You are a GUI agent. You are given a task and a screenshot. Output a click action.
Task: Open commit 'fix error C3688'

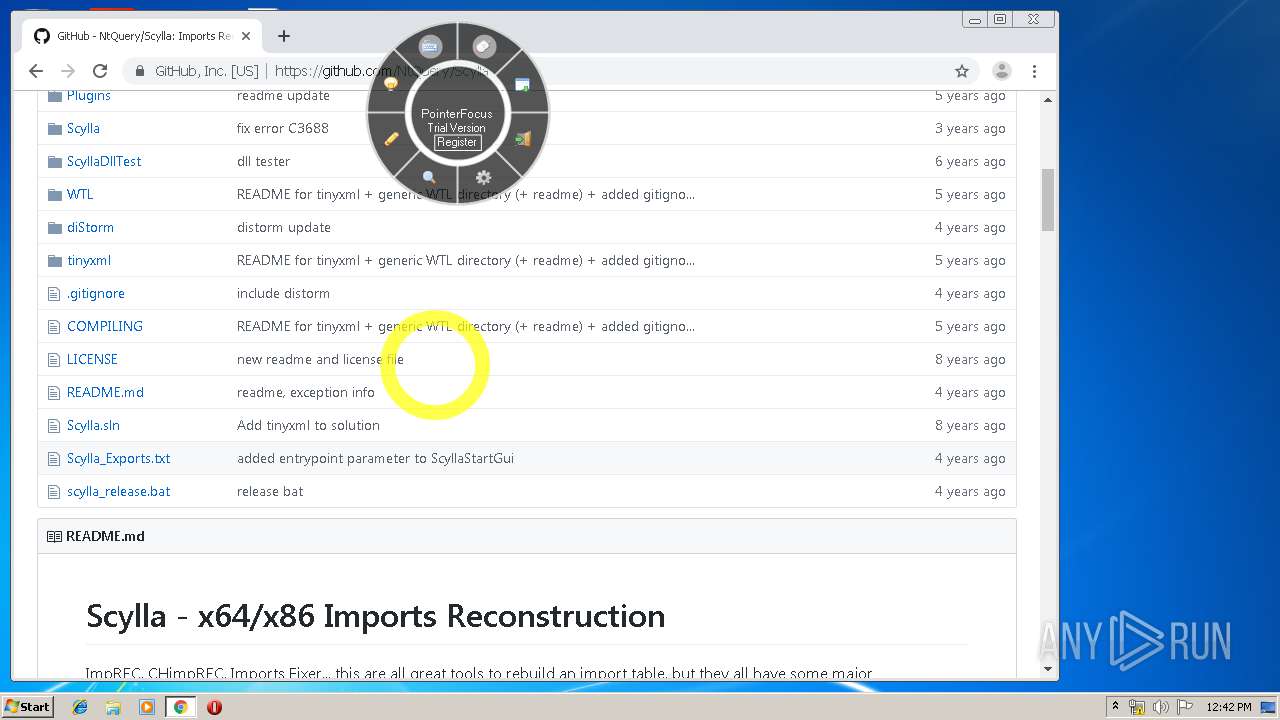[x=283, y=128]
